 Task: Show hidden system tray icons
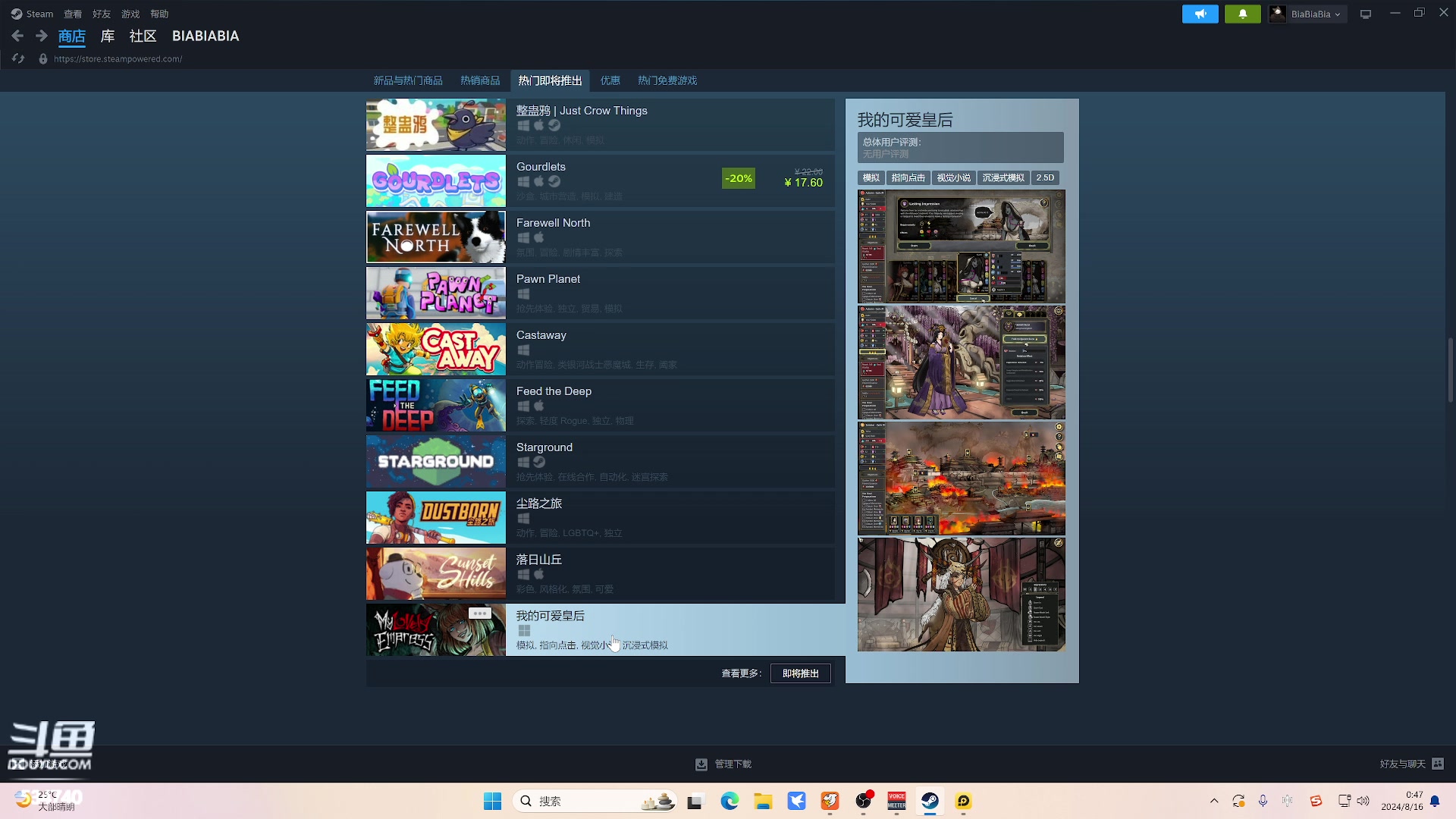point(1214,801)
